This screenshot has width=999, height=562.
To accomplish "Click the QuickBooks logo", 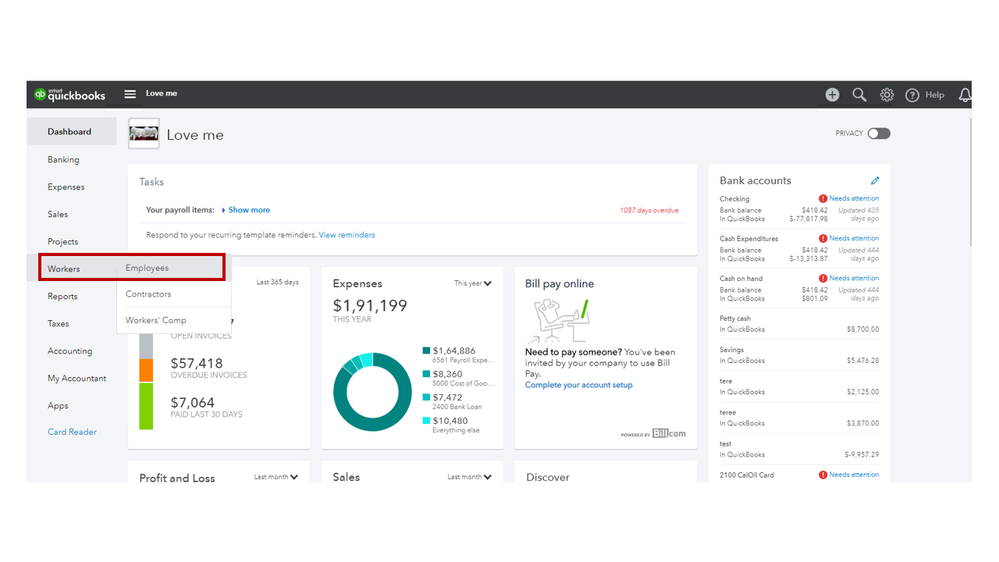I will (69, 94).
